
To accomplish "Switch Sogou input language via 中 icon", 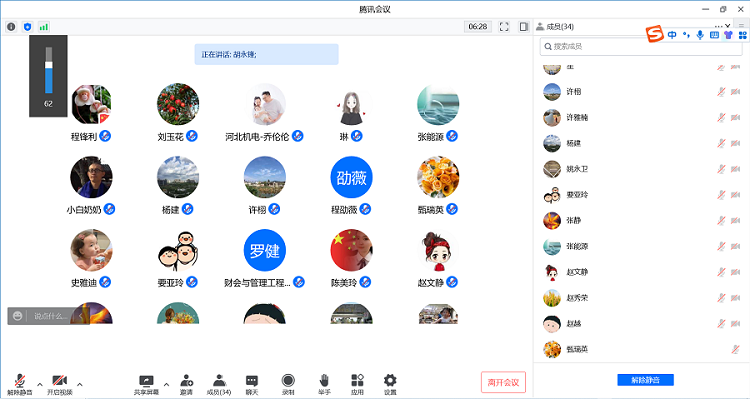I will click(x=672, y=35).
